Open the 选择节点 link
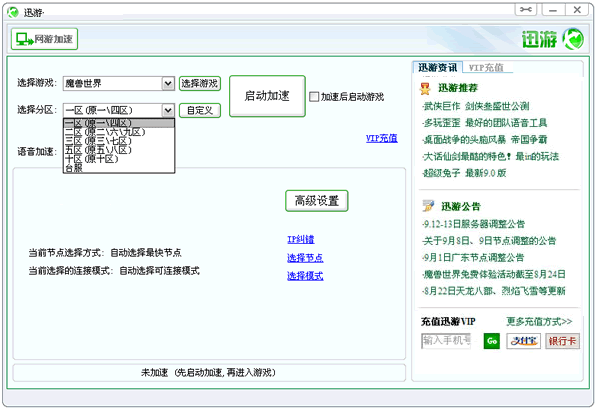600x413 pixels. pos(304,258)
